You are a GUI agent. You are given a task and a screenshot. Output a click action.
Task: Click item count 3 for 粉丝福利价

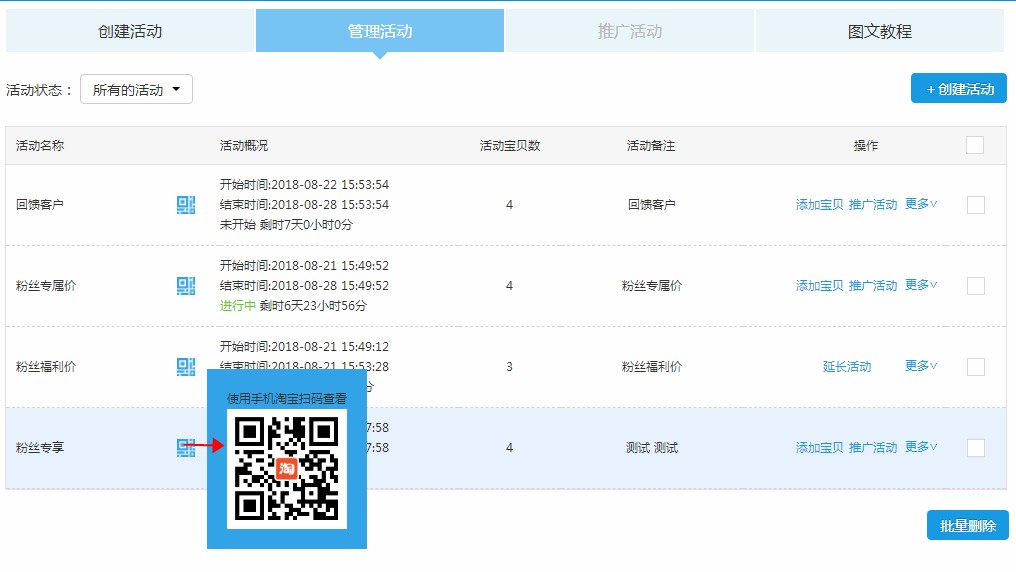click(509, 367)
